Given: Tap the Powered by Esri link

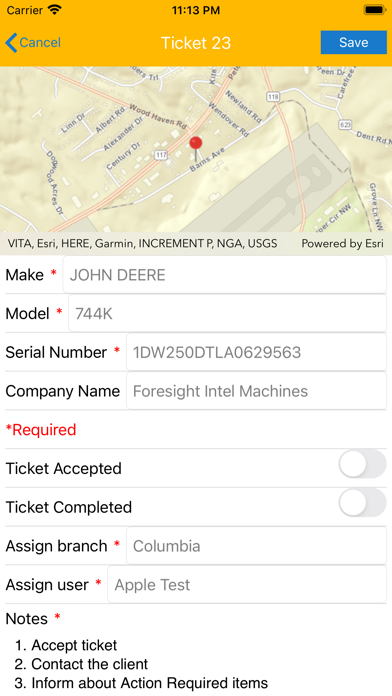Looking at the screenshot, I should coord(342,243).
